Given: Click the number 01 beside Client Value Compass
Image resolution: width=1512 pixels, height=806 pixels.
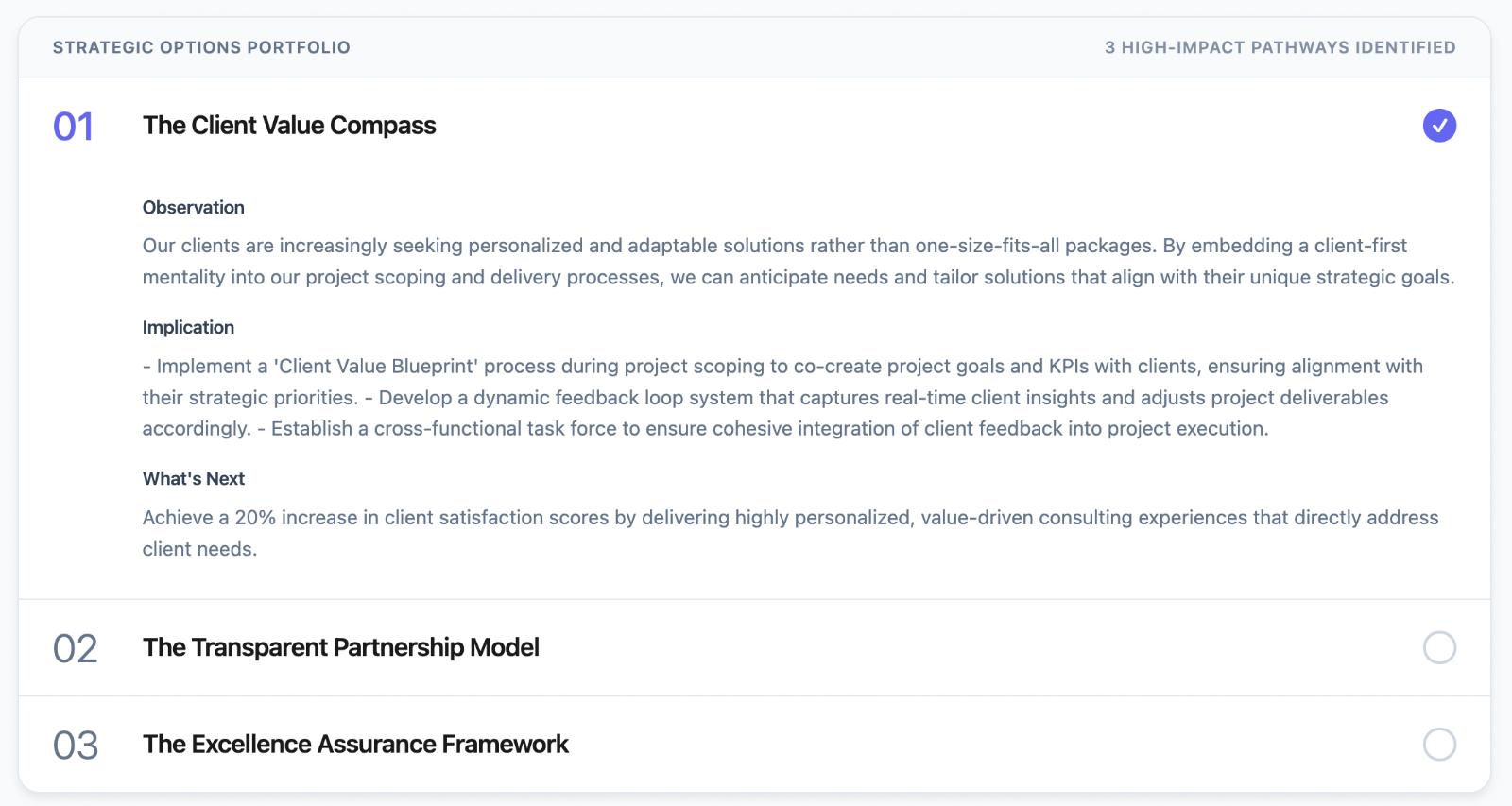Looking at the screenshot, I should [76, 124].
